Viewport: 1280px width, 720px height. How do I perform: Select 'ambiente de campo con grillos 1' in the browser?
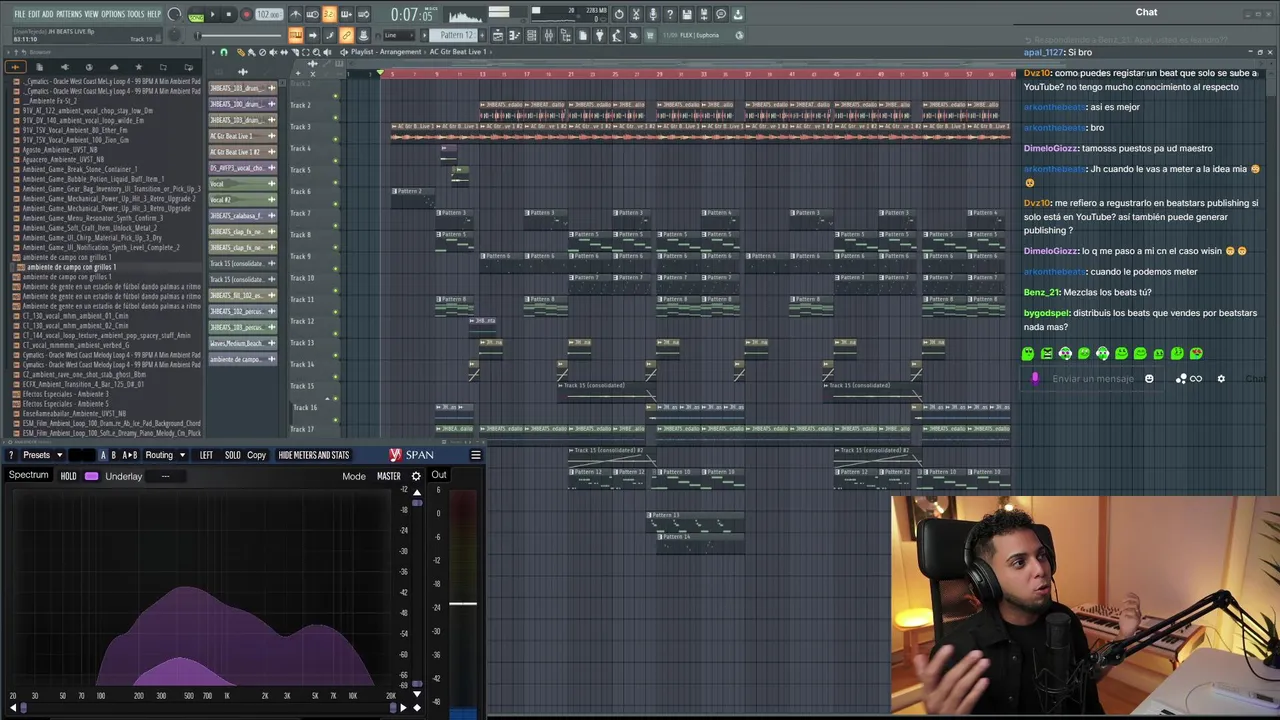(71, 267)
